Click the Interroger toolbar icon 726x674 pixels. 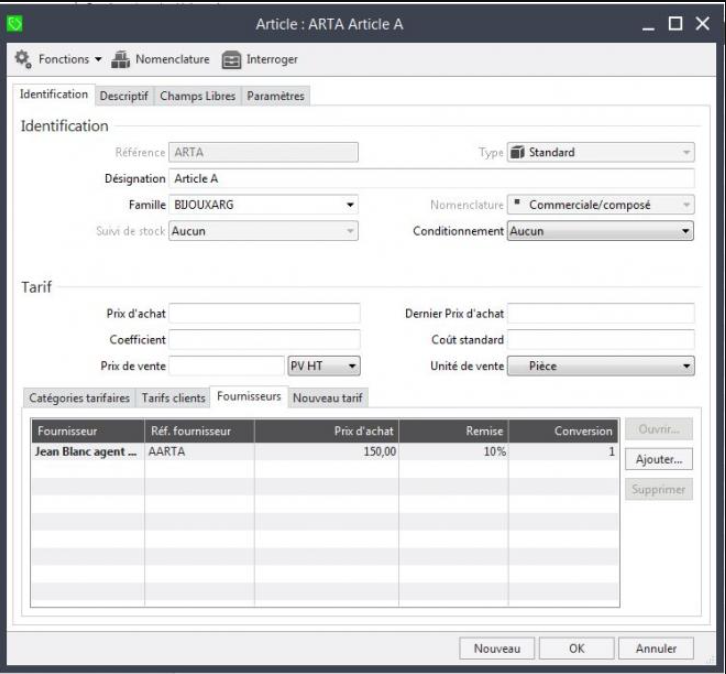[231, 59]
